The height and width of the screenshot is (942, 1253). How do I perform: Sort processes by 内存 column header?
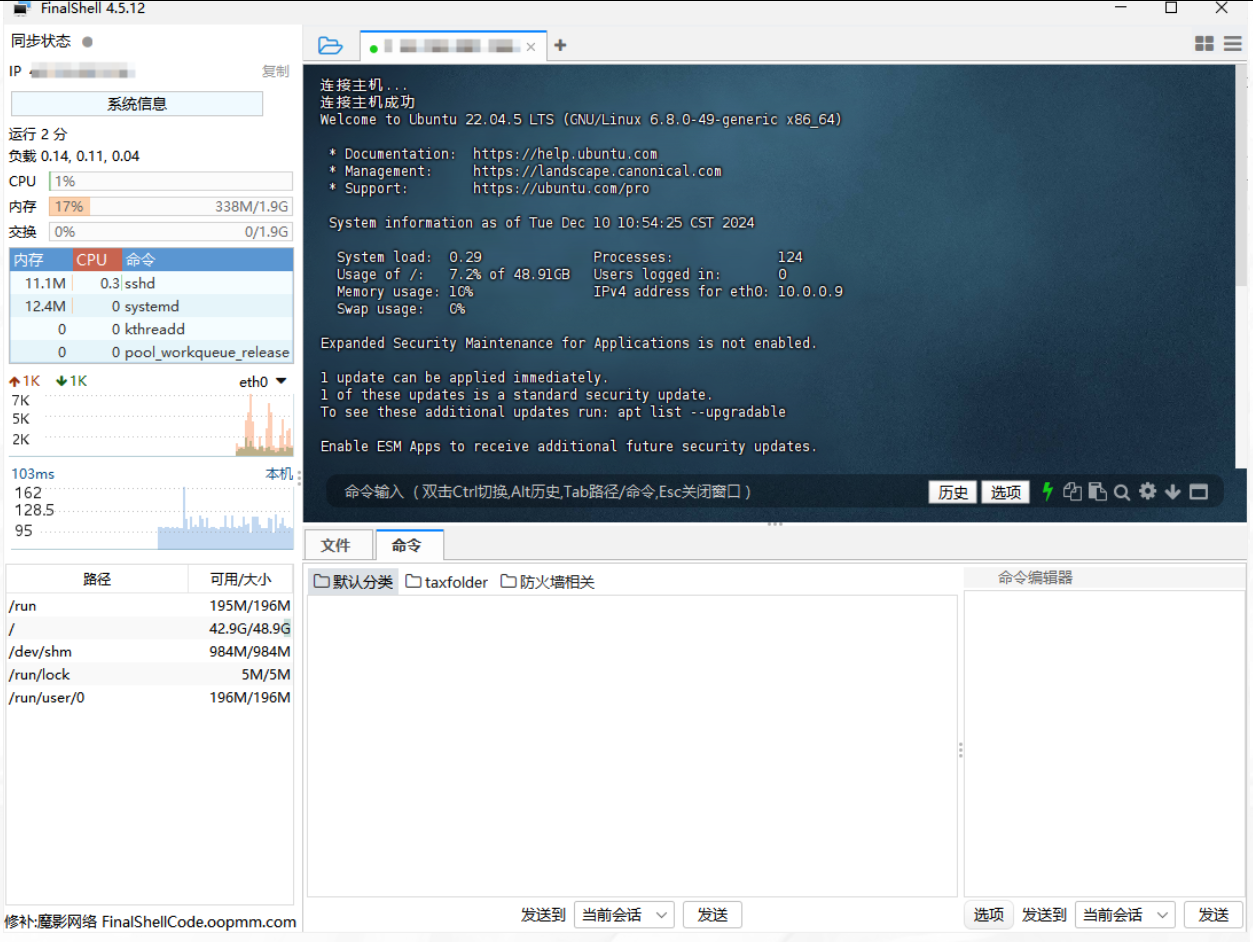(x=41, y=259)
